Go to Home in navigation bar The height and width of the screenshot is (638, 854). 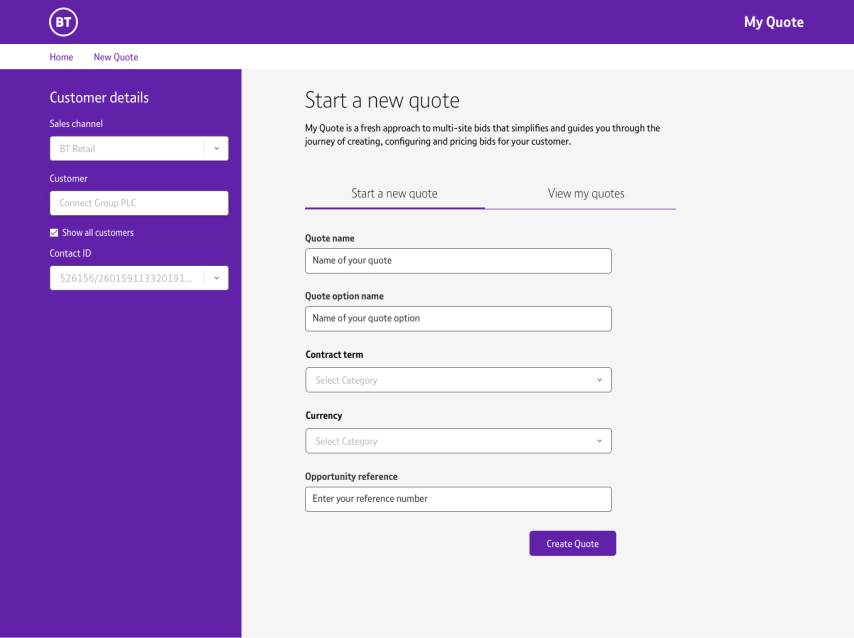point(61,57)
